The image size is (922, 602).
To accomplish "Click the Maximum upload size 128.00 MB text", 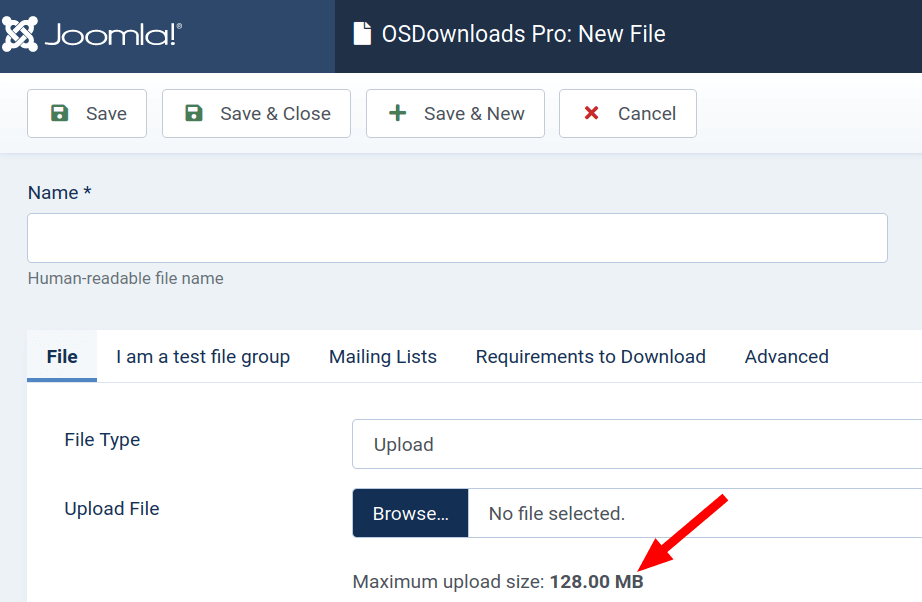I will (498, 582).
